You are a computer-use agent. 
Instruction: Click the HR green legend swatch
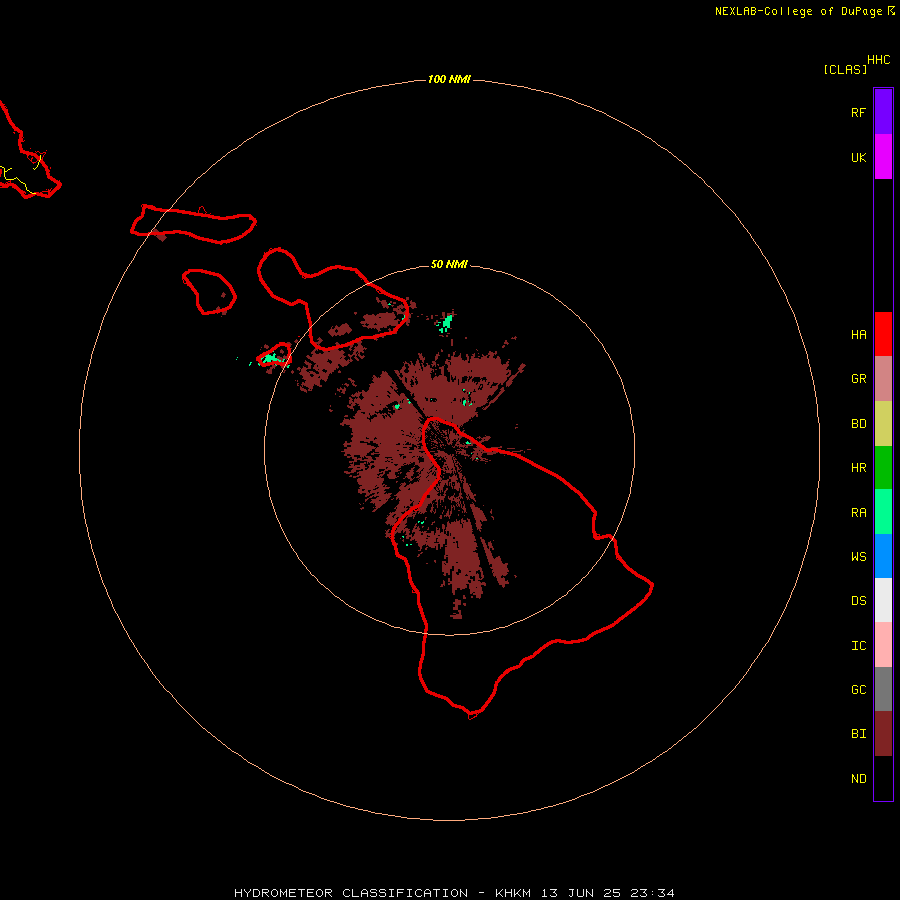(x=883, y=467)
